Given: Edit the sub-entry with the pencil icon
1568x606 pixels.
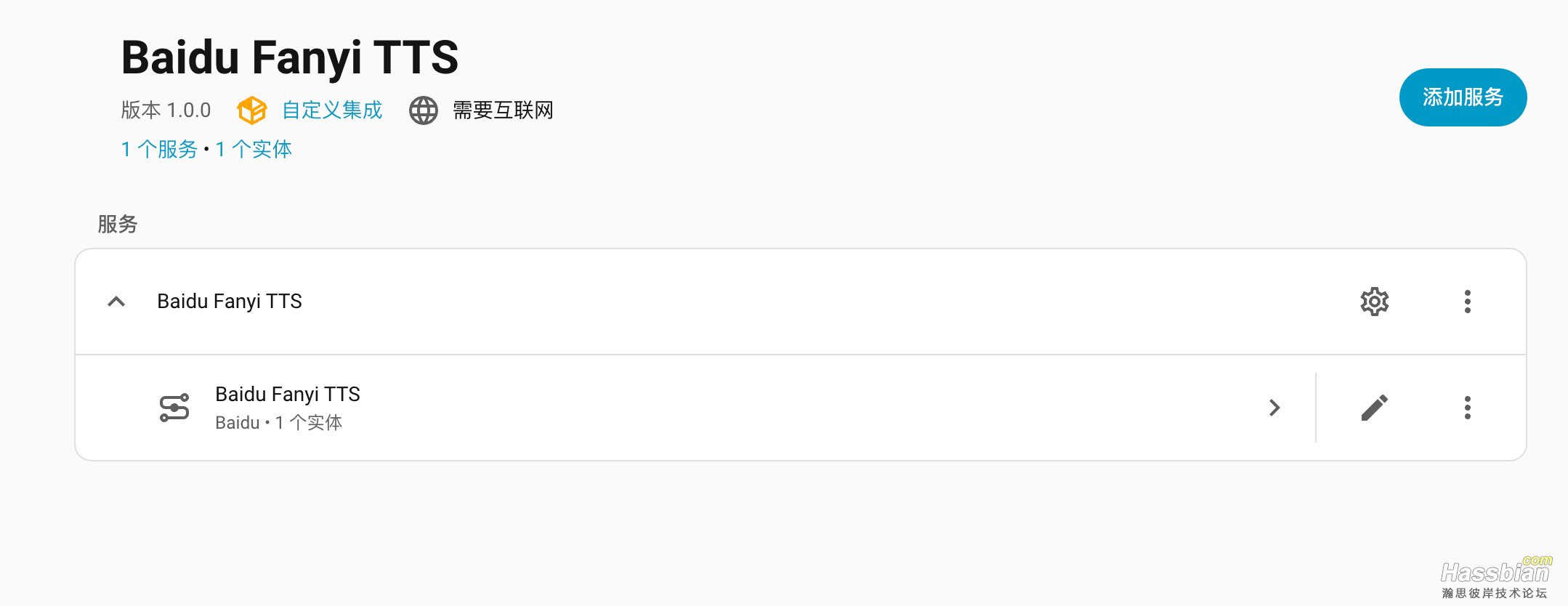Looking at the screenshot, I should [x=1375, y=408].
